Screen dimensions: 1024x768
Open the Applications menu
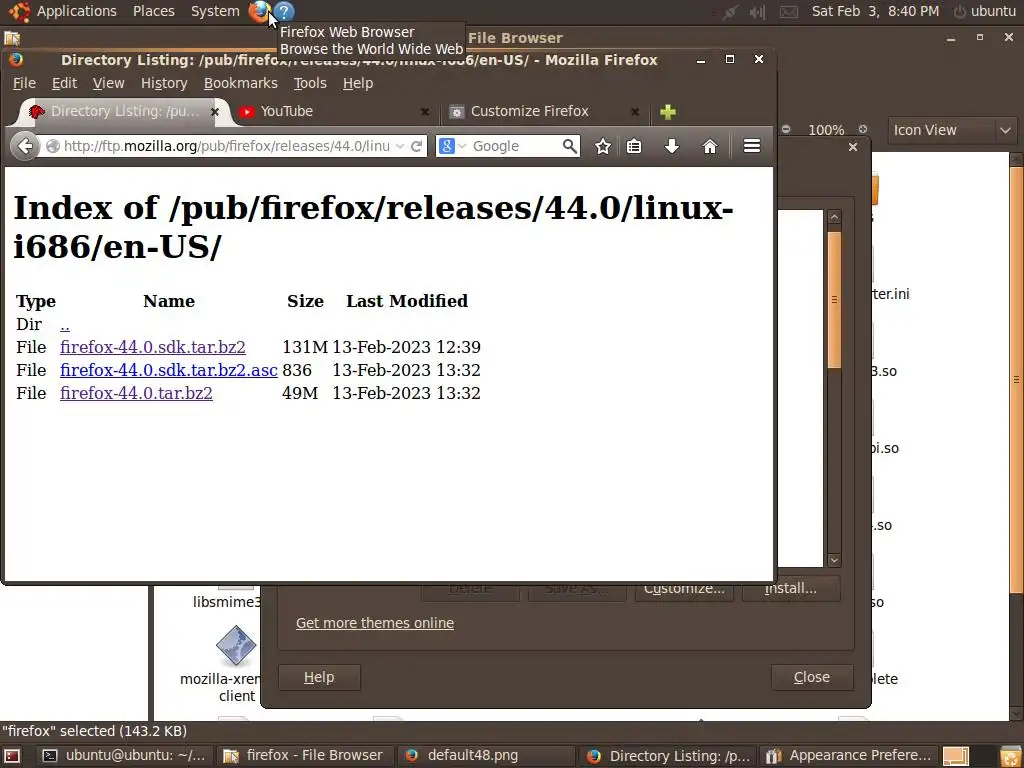tap(76, 11)
